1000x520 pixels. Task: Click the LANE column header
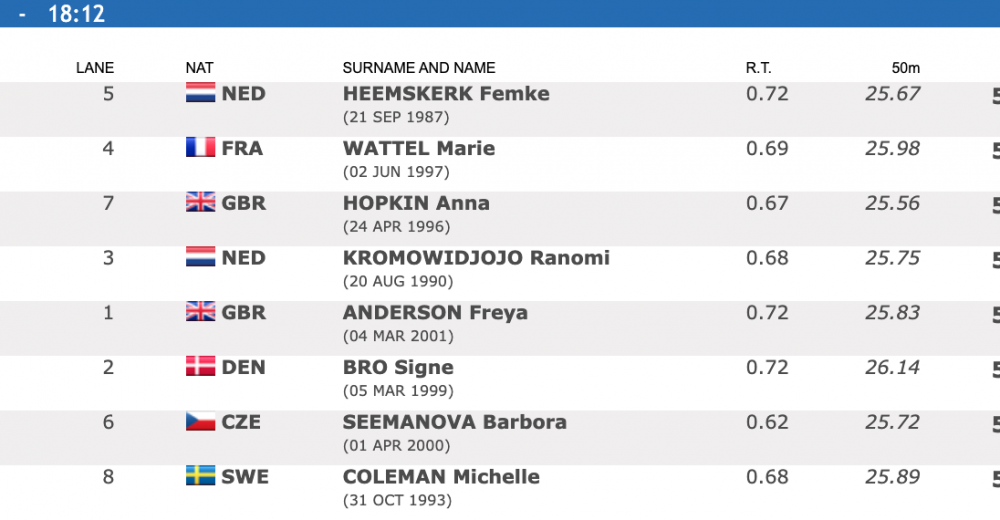pos(95,68)
